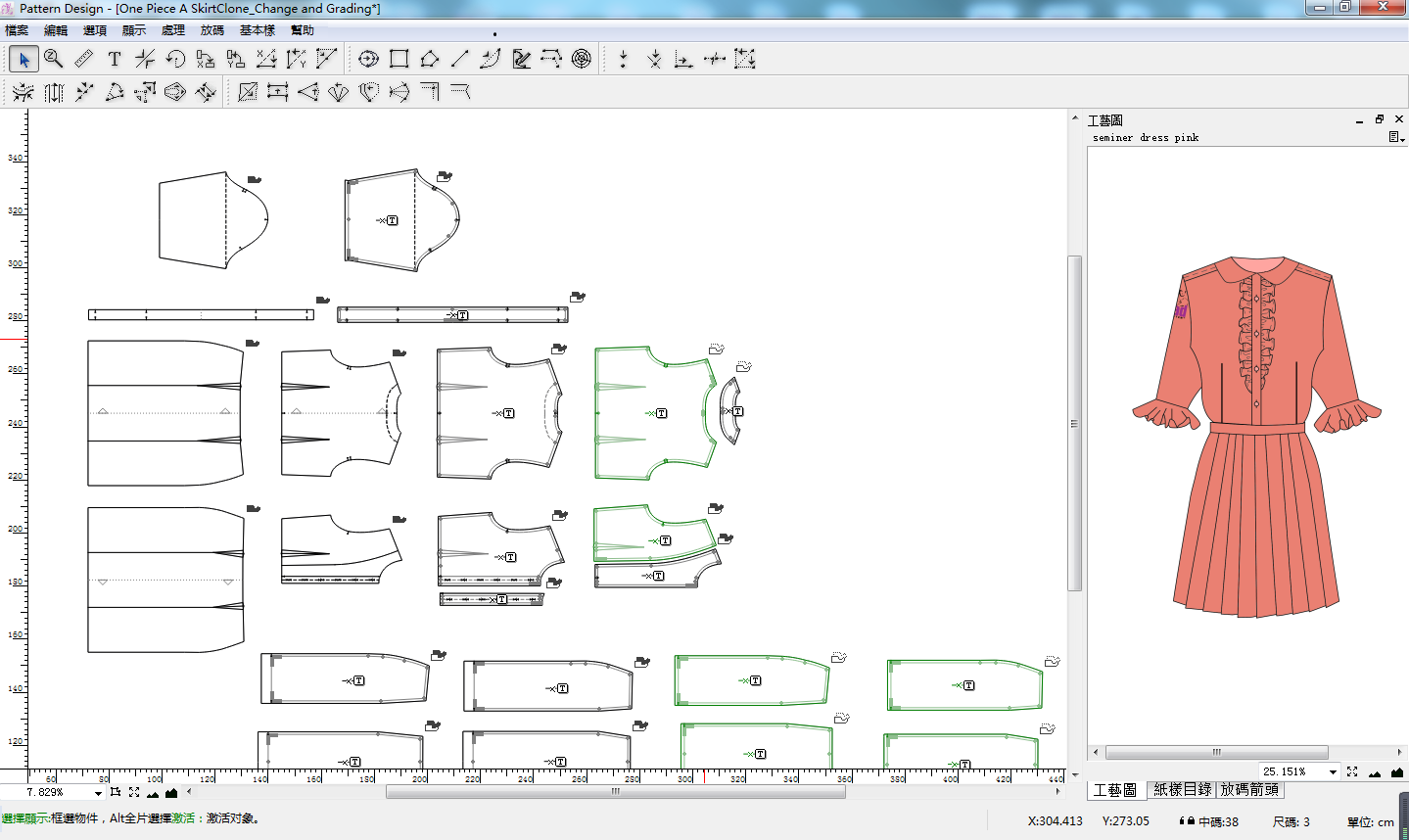Switch to the 紙樣目錄 tab
The width and height of the screenshot is (1409, 840).
(1182, 790)
